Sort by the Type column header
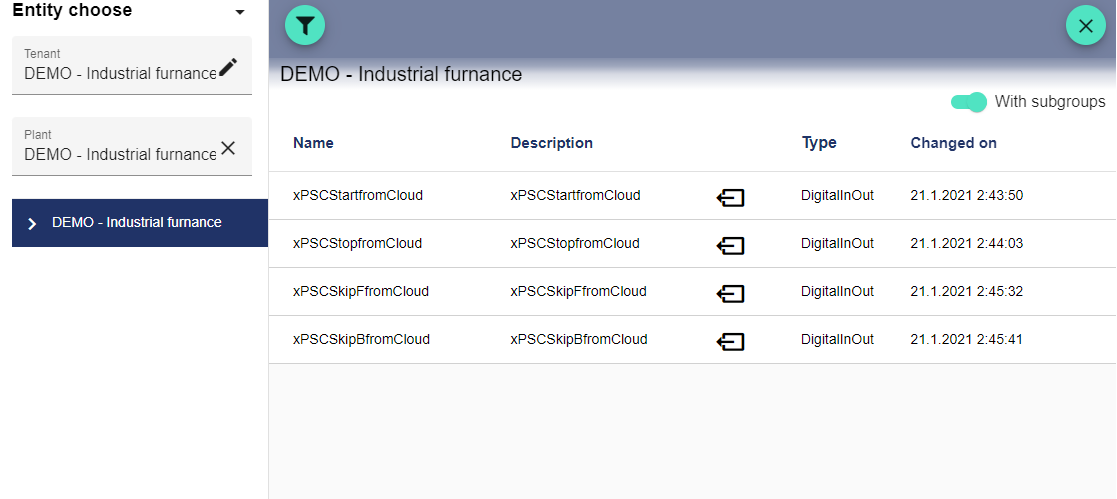 819,143
